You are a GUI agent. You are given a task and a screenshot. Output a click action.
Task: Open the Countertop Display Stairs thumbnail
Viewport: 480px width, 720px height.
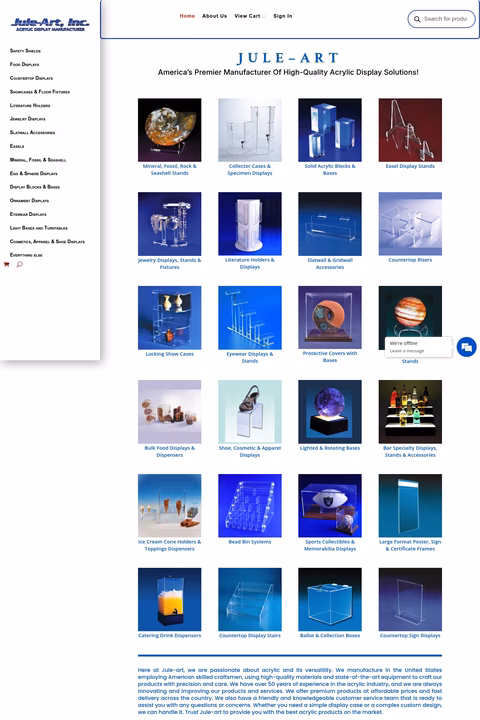250,599
